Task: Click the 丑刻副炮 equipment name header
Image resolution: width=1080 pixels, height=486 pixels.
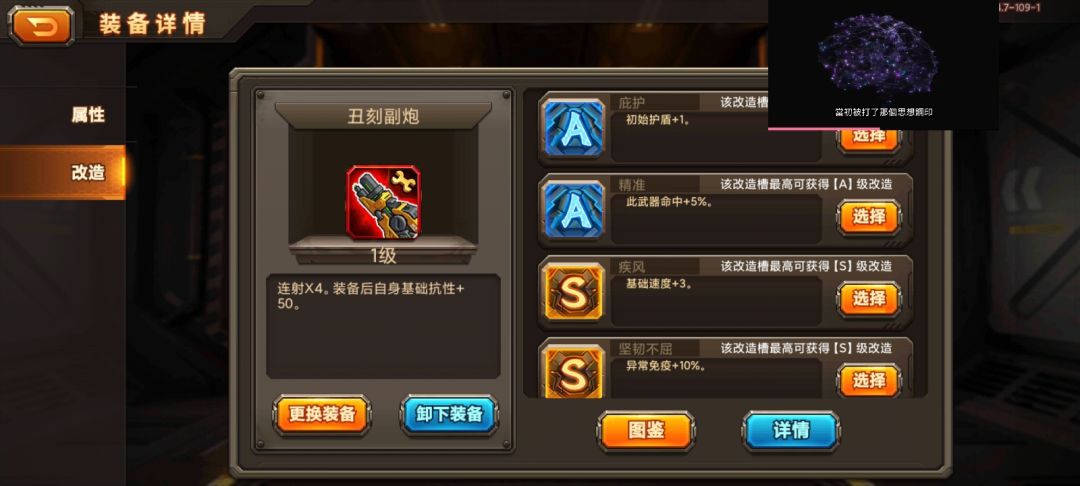Action: click(x=383, y=116)
